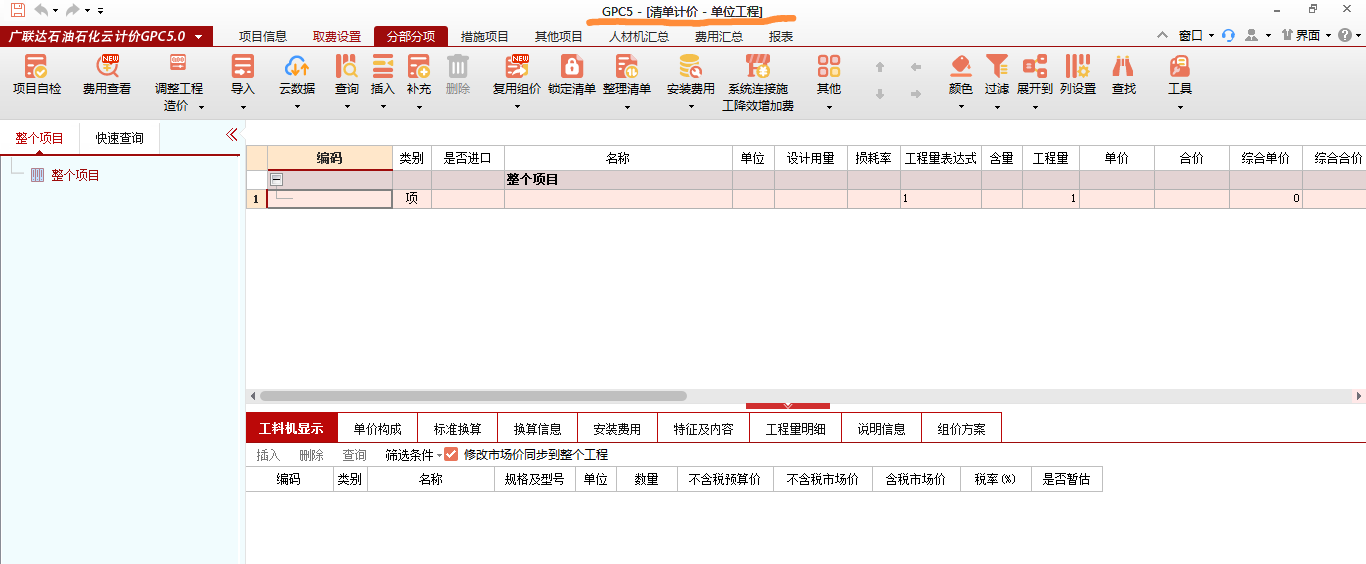This screenshot has height=564, width=1366.
Task: Open the 云数据 dropdown arrow
Action: coord(297,106)
